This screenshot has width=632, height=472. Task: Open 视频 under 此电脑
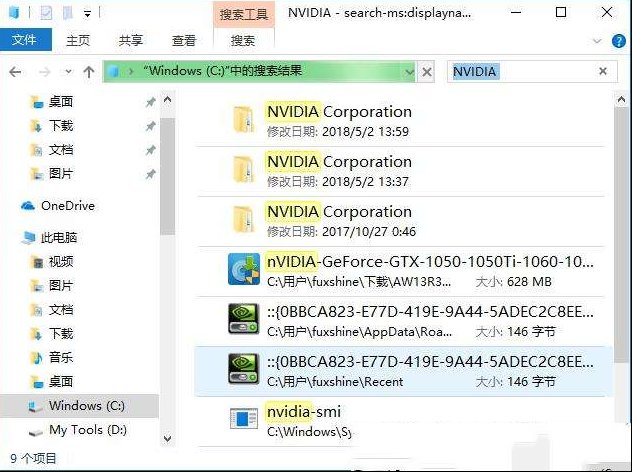(61, 262)
